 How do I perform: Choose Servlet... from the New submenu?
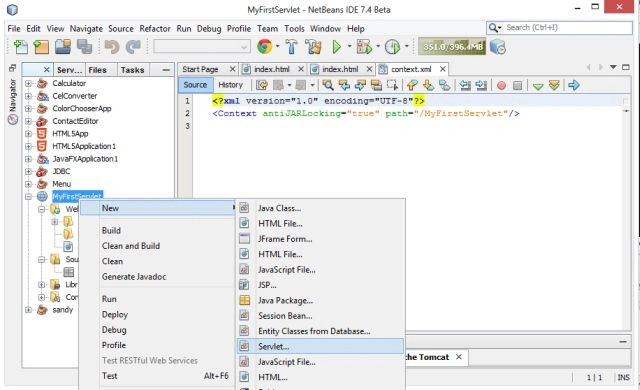[x=320, y=347]
